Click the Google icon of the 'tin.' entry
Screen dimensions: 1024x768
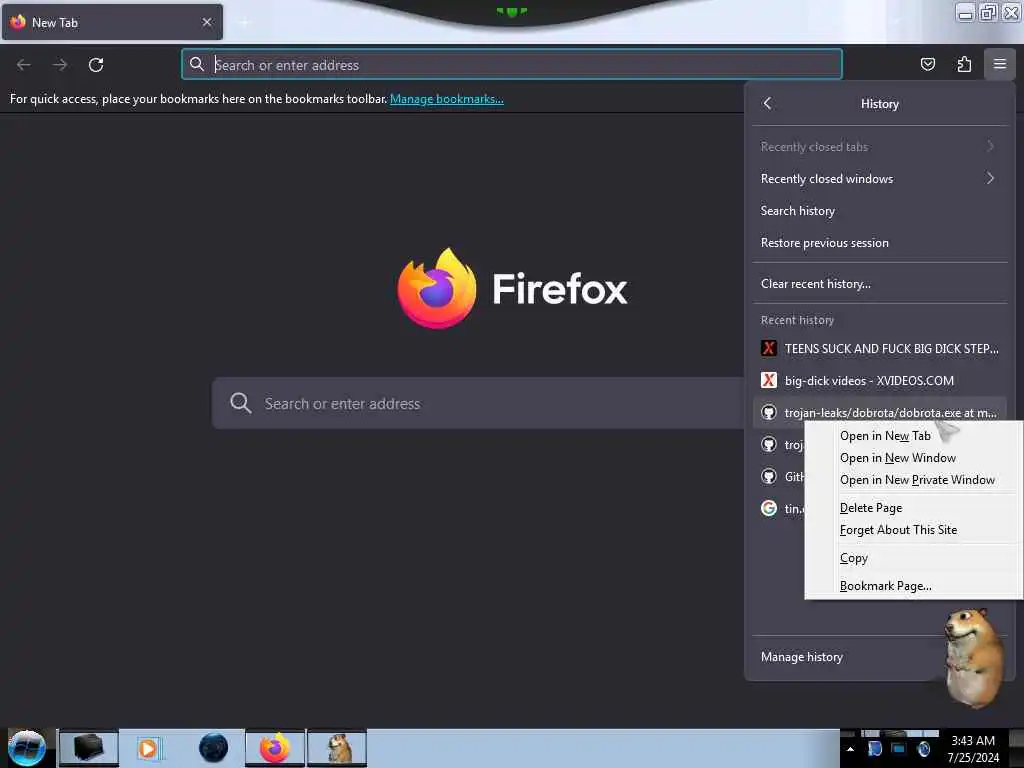[769, 508]
